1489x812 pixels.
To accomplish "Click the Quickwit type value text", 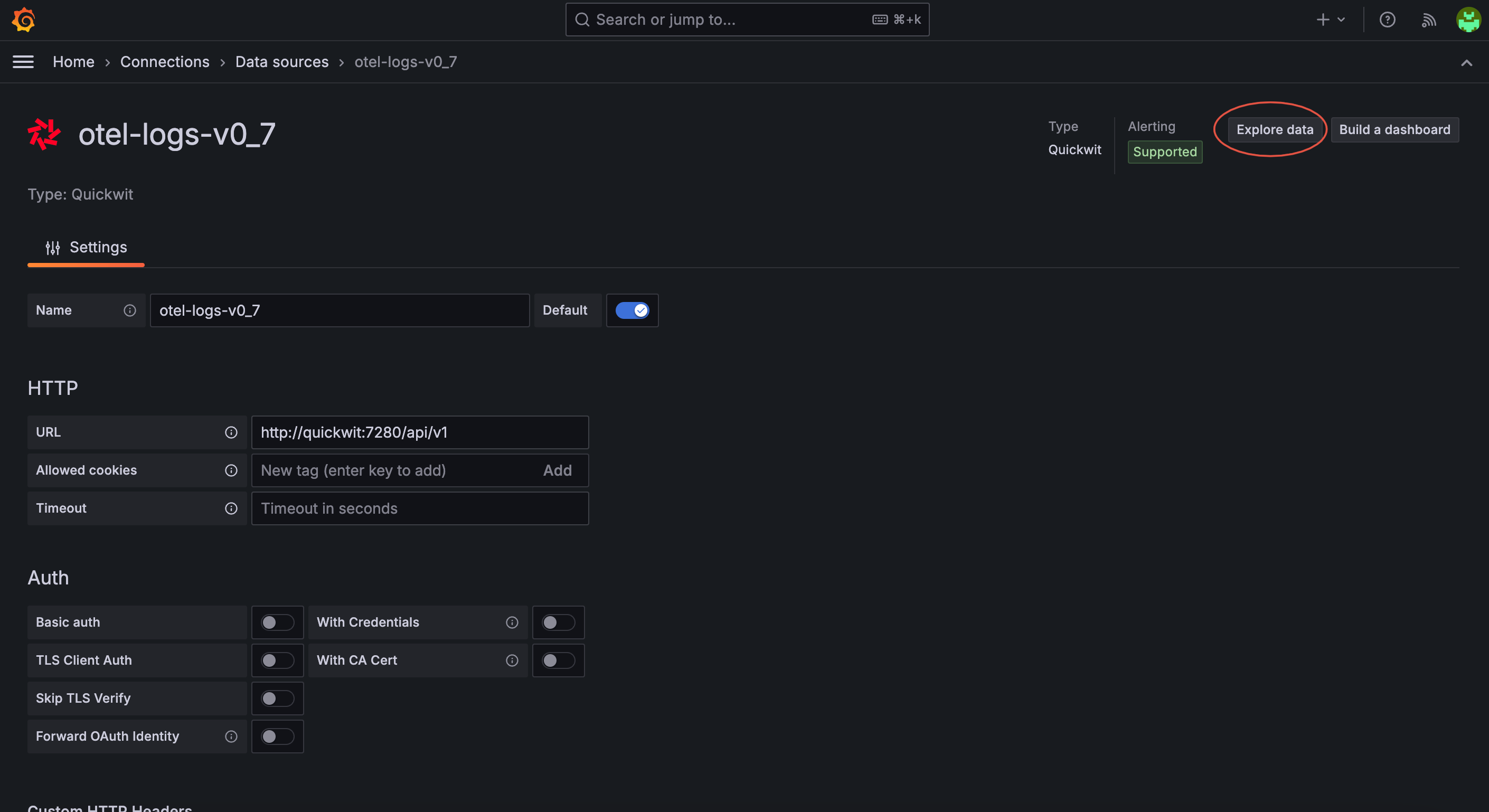I will (x=1075, y=150).
